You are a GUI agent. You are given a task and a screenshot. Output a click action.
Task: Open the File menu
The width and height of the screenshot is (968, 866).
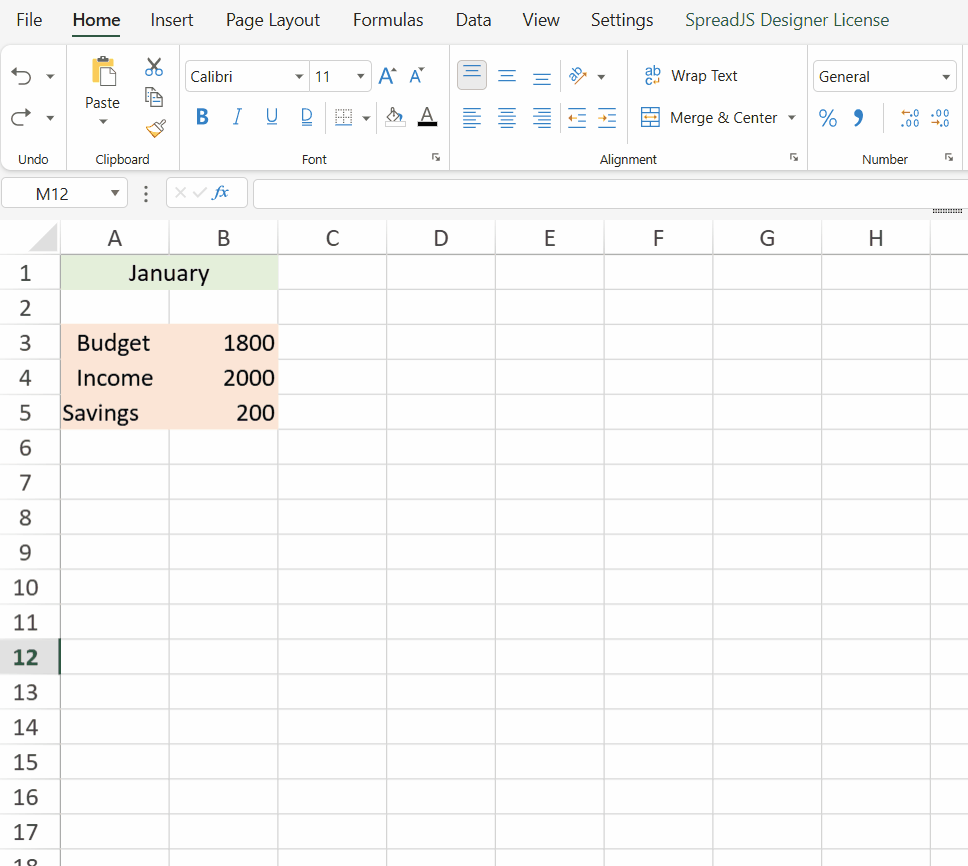click(x=29, y=20)
